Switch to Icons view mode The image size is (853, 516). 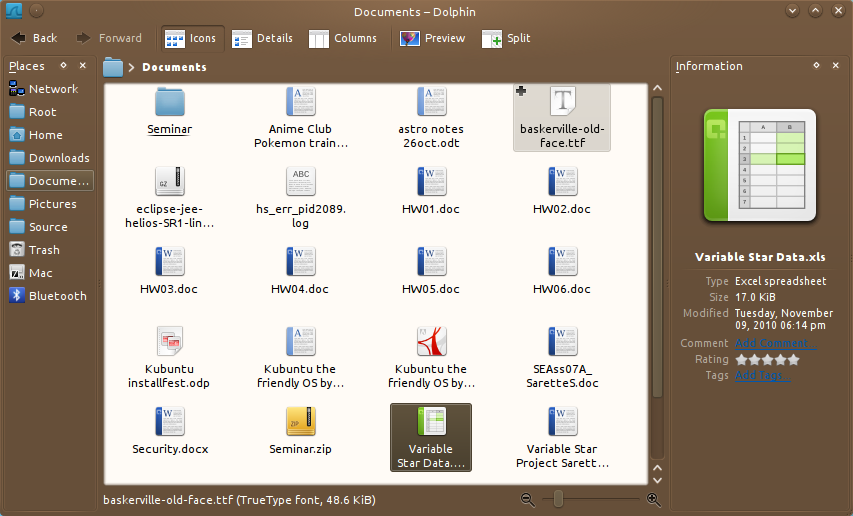pyautogui.click(x=191, y=39)
